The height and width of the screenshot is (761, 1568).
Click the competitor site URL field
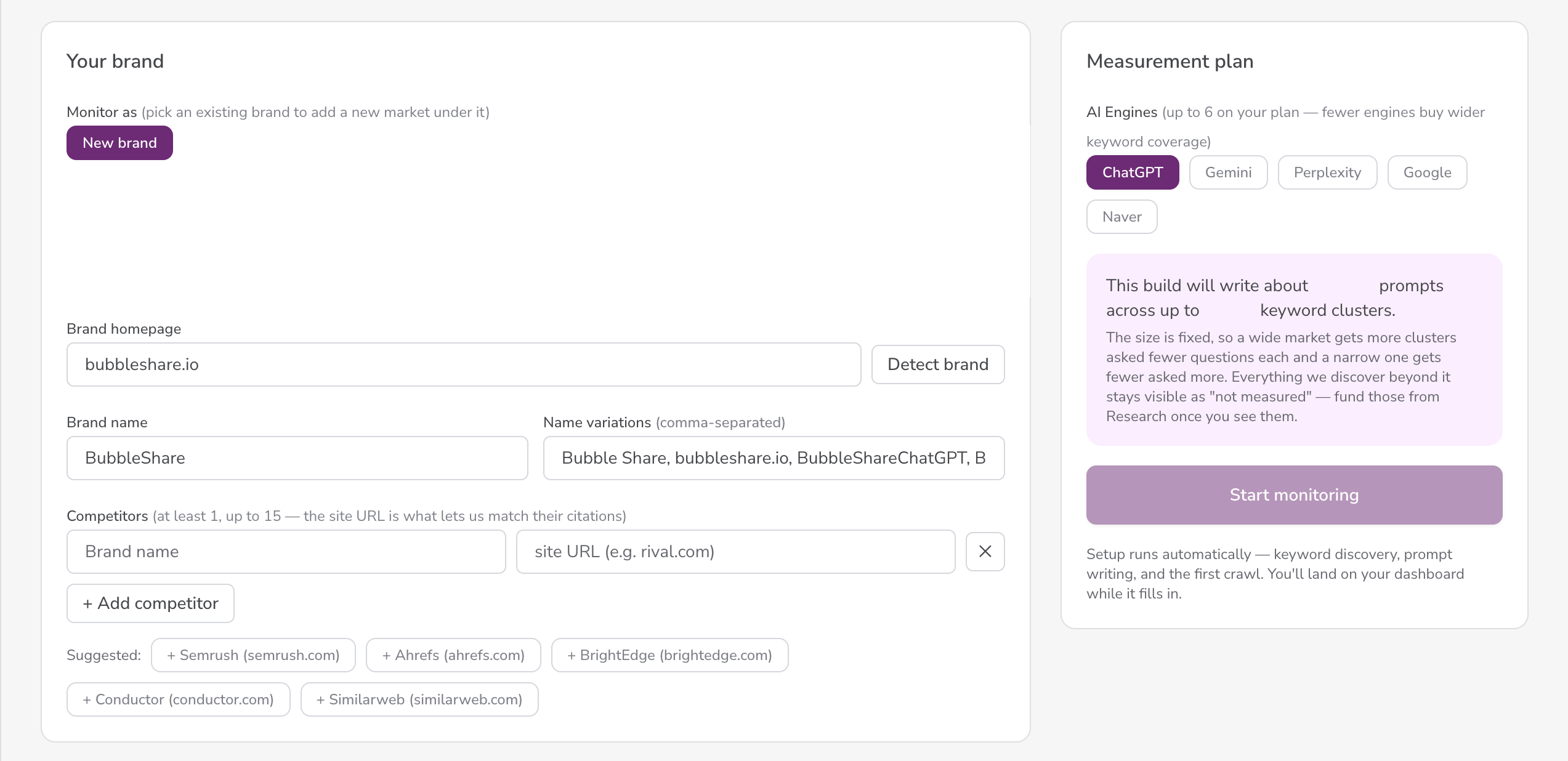[x=735, y=552]
